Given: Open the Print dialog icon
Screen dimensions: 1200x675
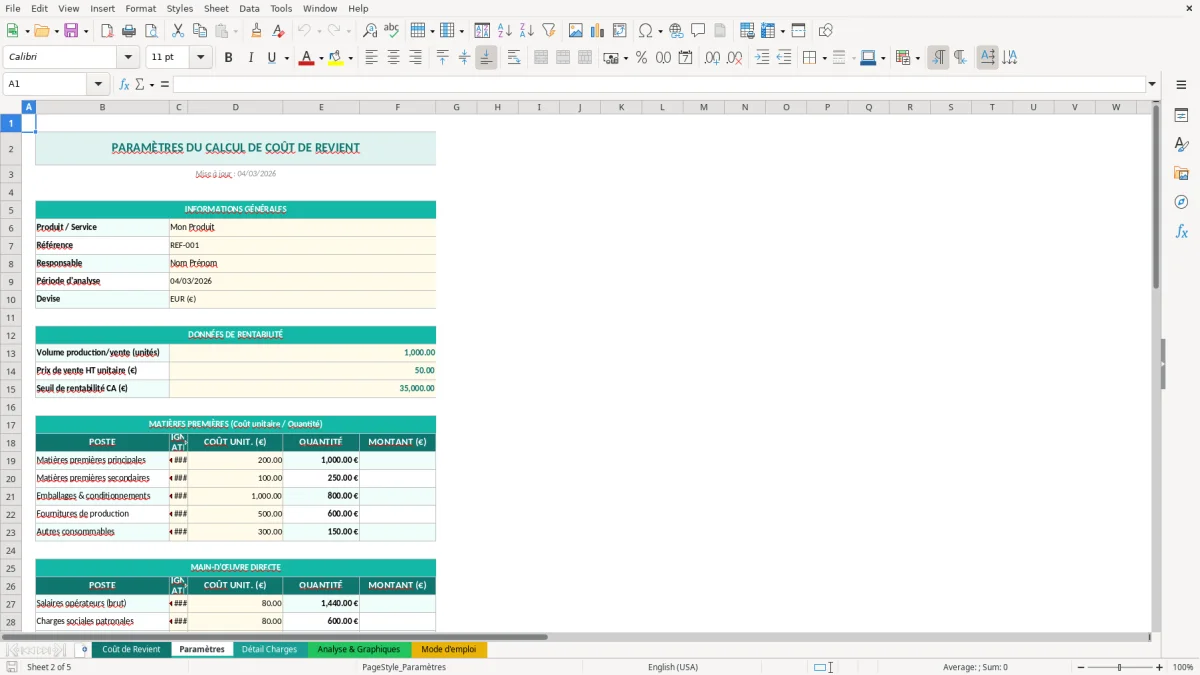Looking at the screenshot, I should coord(129,31).
